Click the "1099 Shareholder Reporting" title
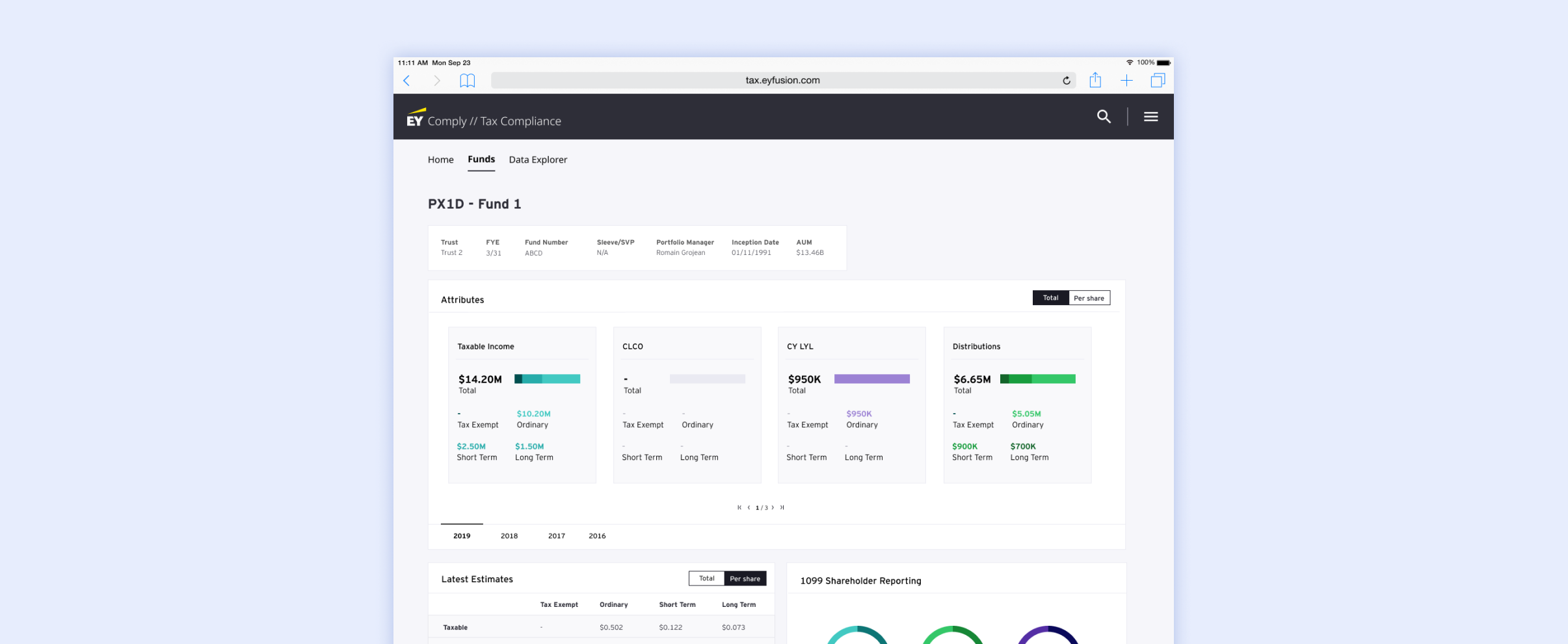1568x644 pixels. point(860,581)
